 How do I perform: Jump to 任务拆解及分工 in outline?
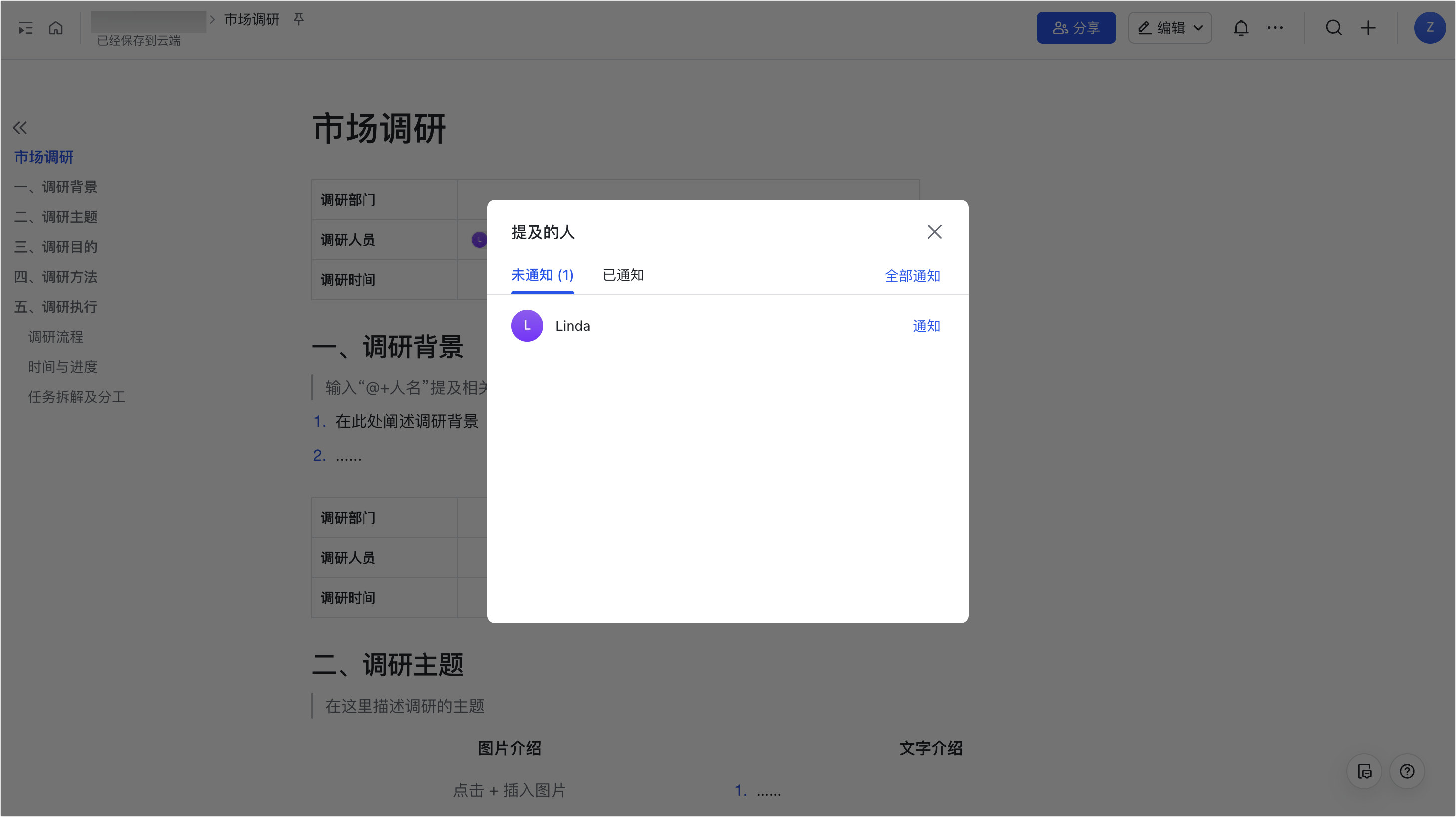pos(76,397)
